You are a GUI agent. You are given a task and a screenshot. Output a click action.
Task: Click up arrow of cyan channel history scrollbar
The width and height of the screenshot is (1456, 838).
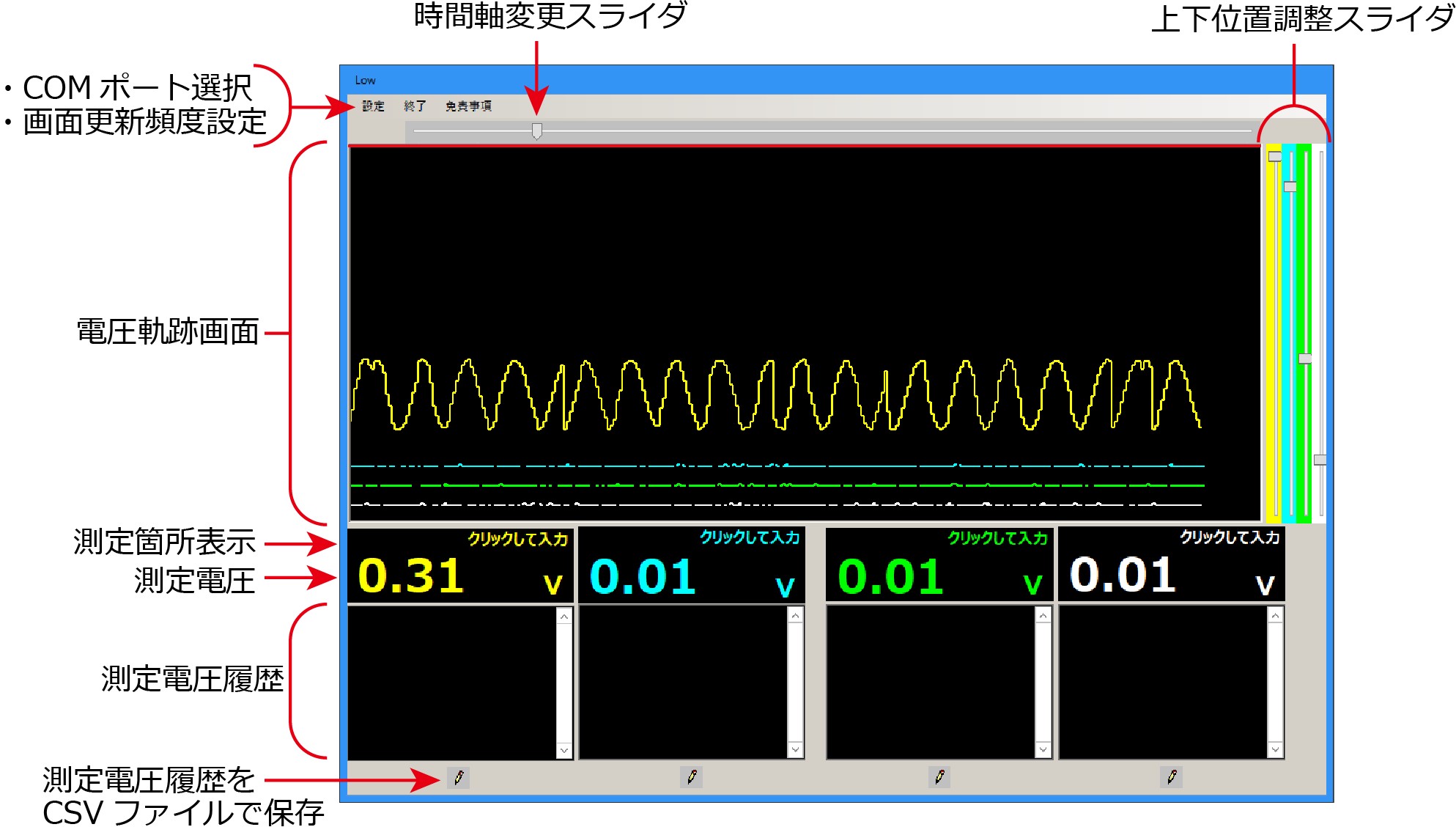795,616
